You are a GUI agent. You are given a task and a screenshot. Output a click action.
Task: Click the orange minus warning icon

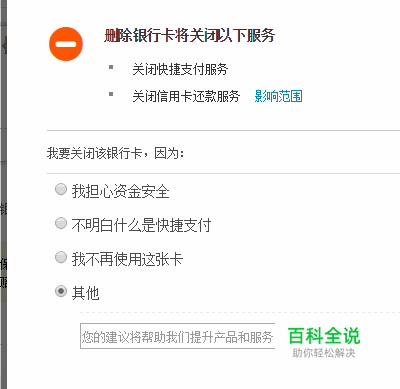pyautogui.click(x=66, y=44)
